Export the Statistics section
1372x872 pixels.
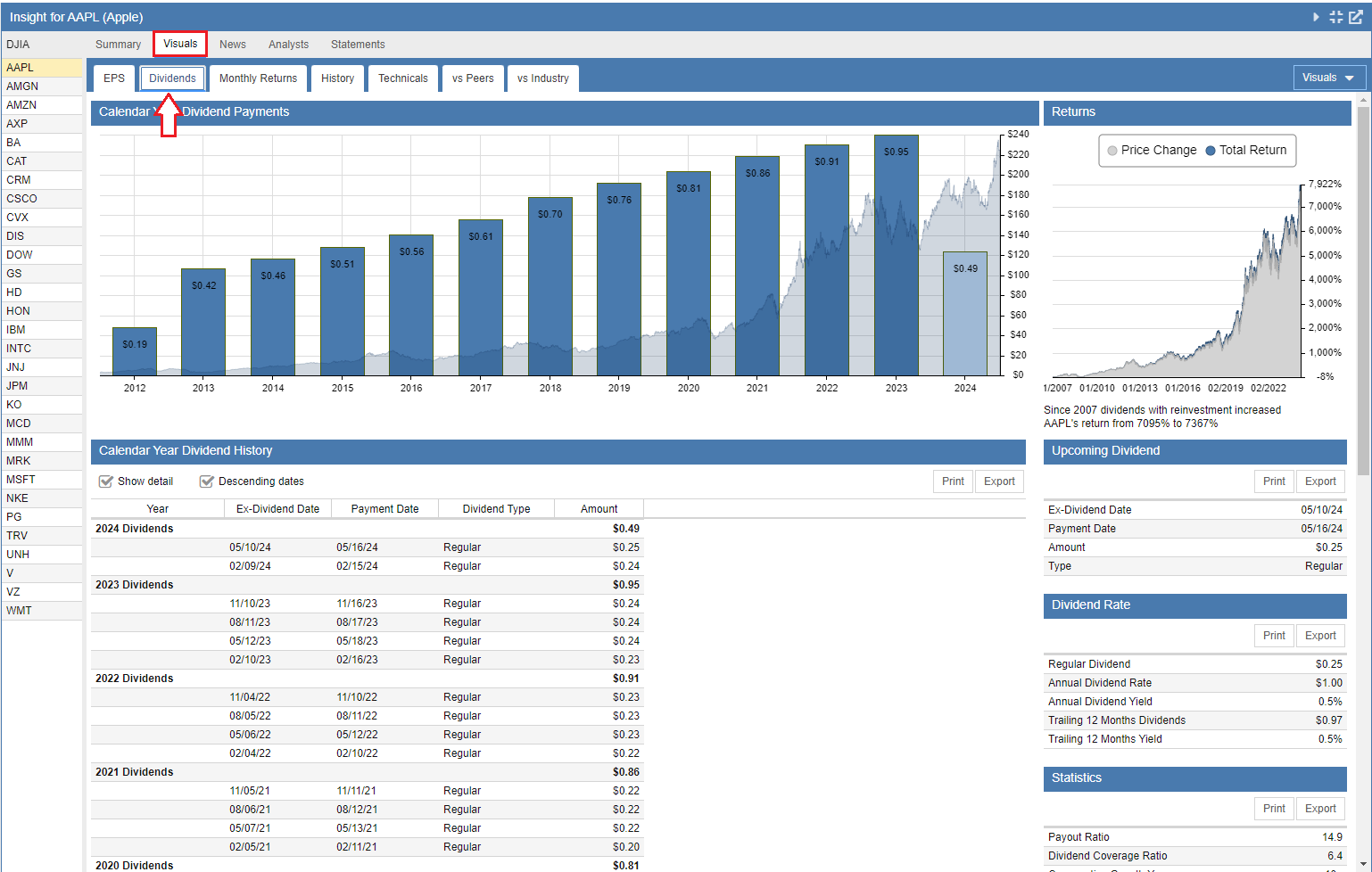pos(1320,809)
